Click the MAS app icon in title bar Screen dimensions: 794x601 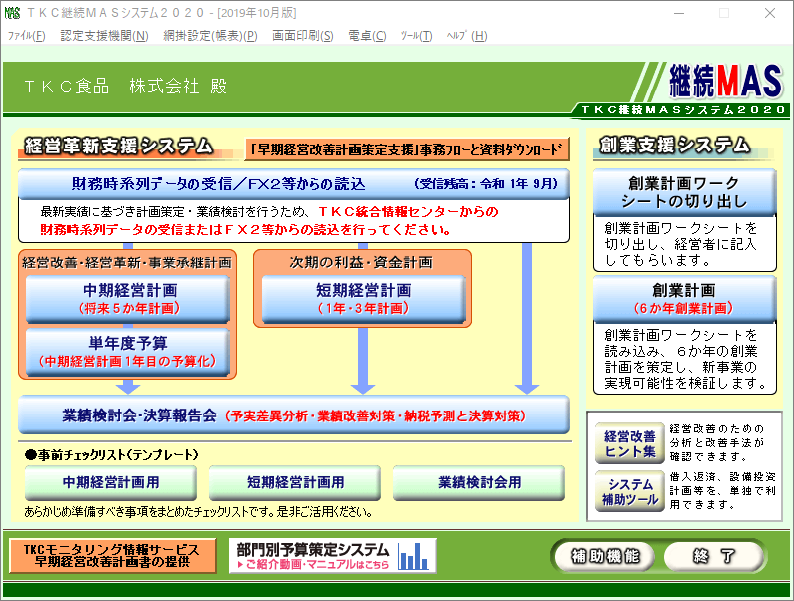pos(12,13)
